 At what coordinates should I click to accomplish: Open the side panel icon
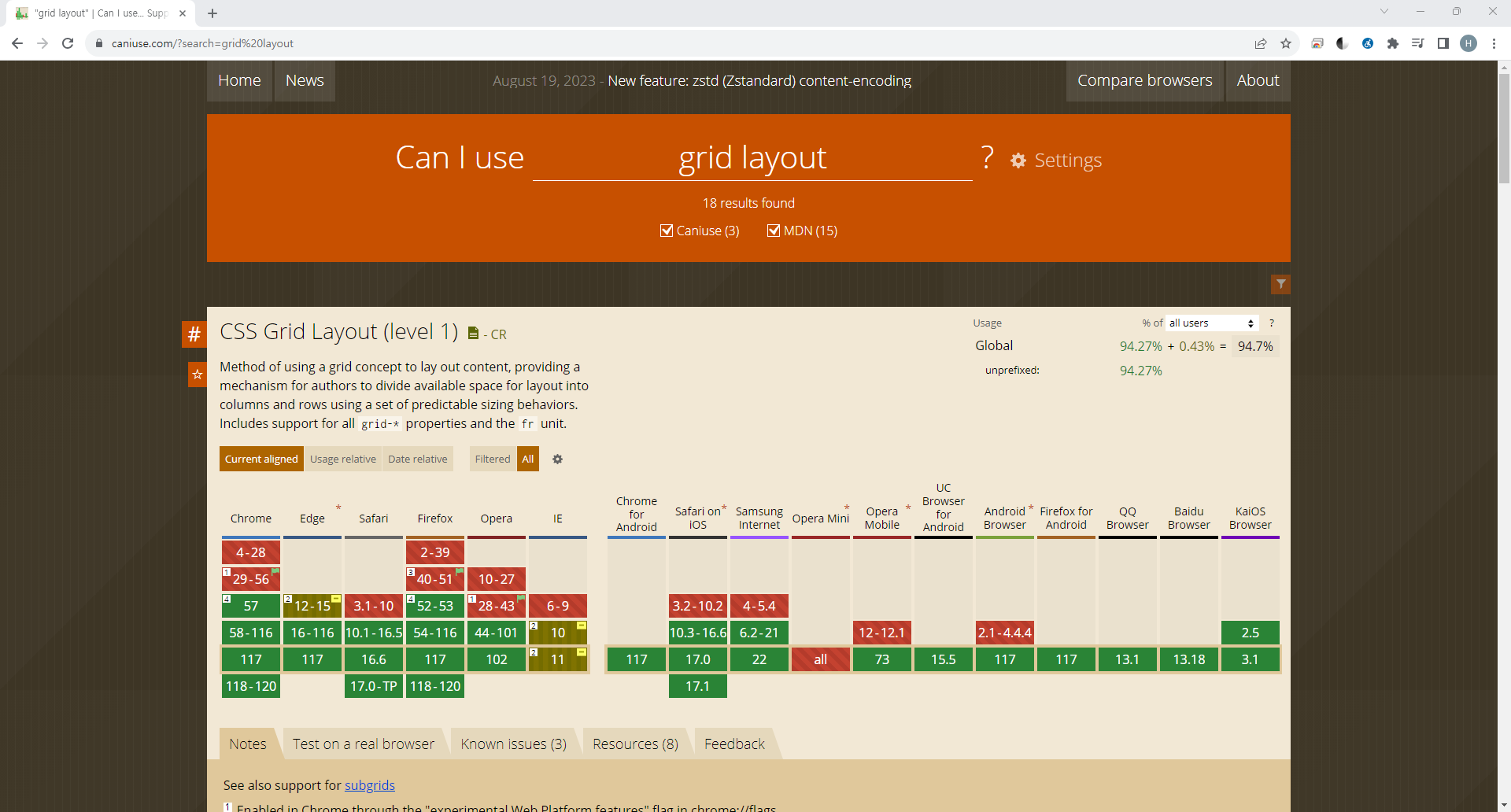[1443, 43]
